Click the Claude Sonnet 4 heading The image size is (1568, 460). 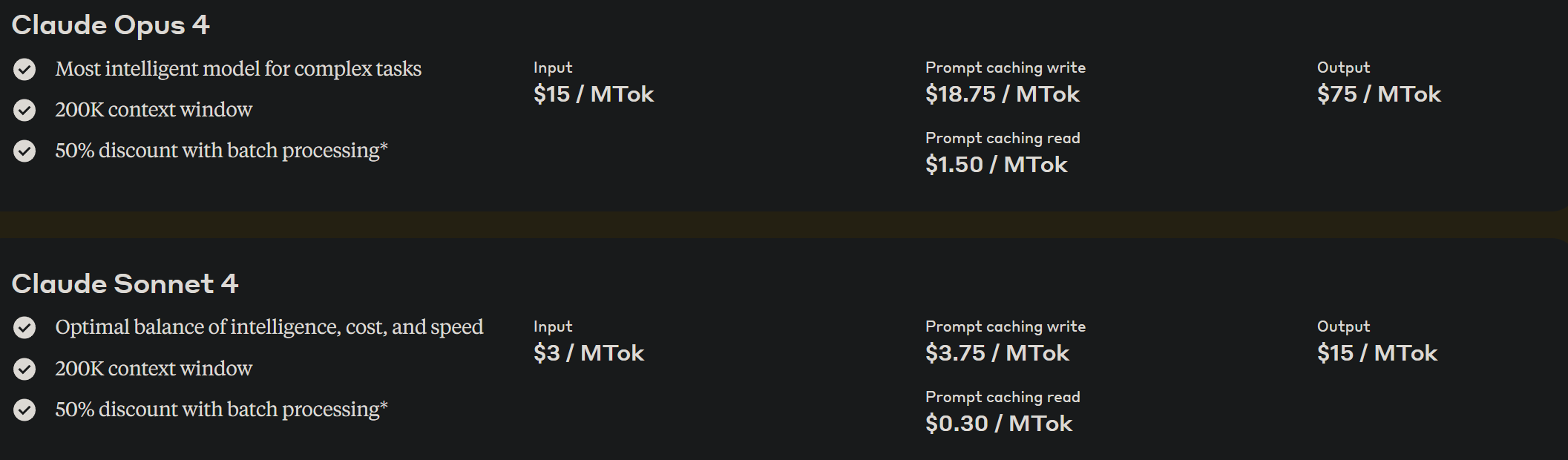point(125,283)
